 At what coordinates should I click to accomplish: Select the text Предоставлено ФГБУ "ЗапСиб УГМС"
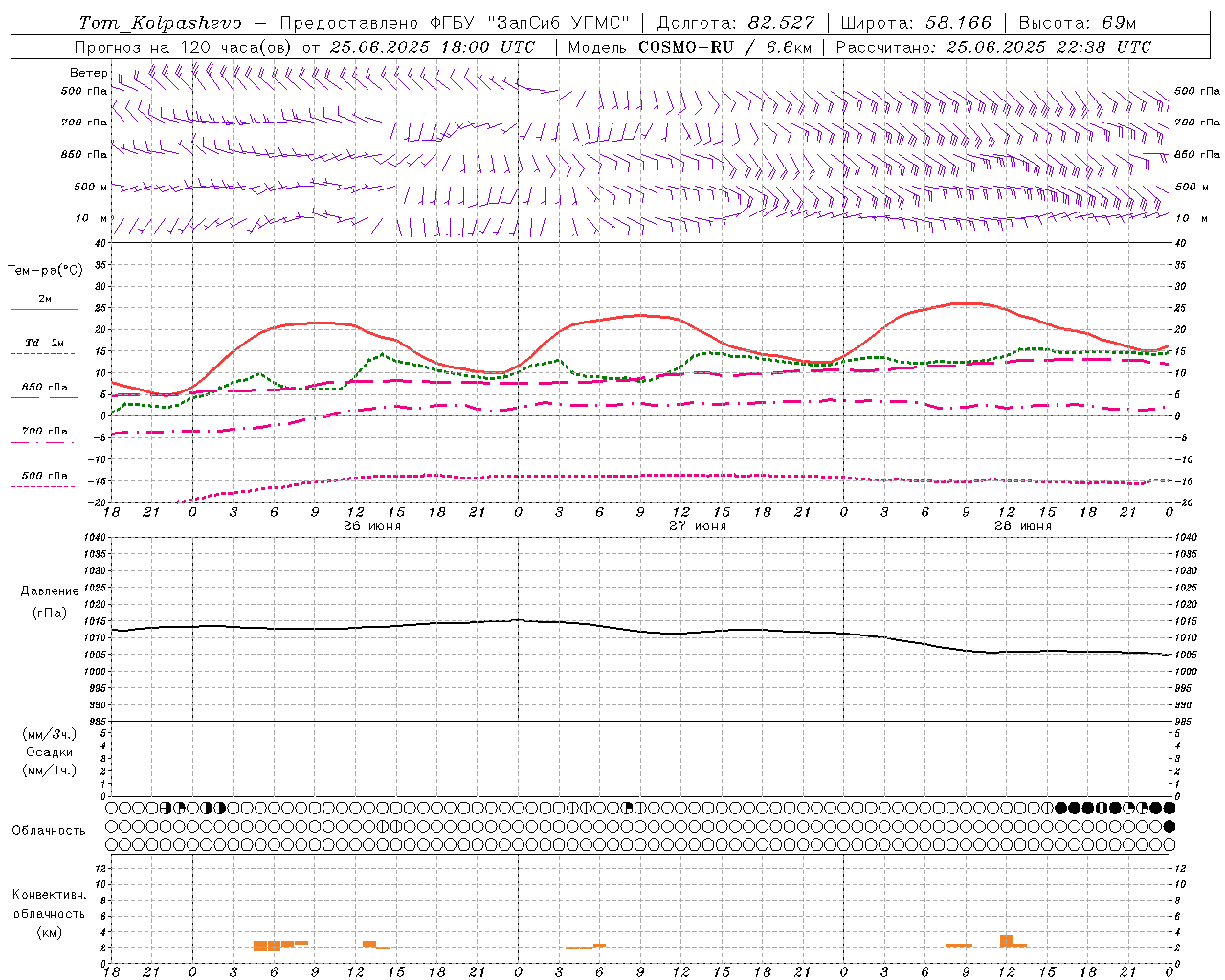[x=455, y=23]
